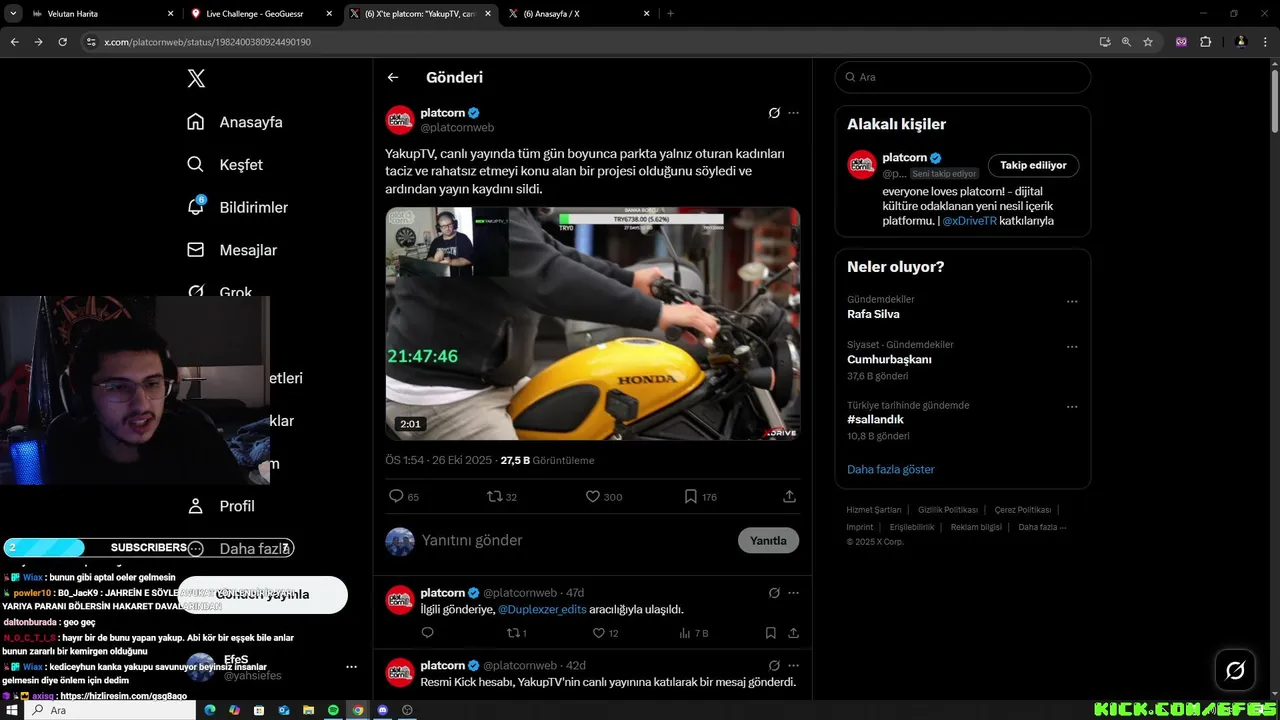Open the @Duplexzer_edits mention link
The width and height of the screenshot is (1280, 720).
click(542, 609)
